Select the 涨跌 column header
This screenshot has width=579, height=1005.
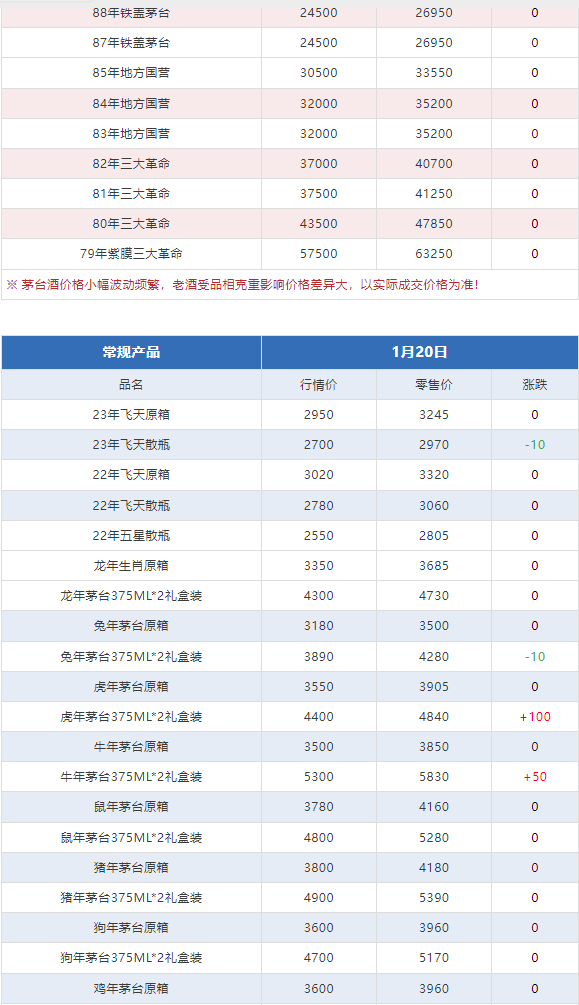[x=535, y=385]
